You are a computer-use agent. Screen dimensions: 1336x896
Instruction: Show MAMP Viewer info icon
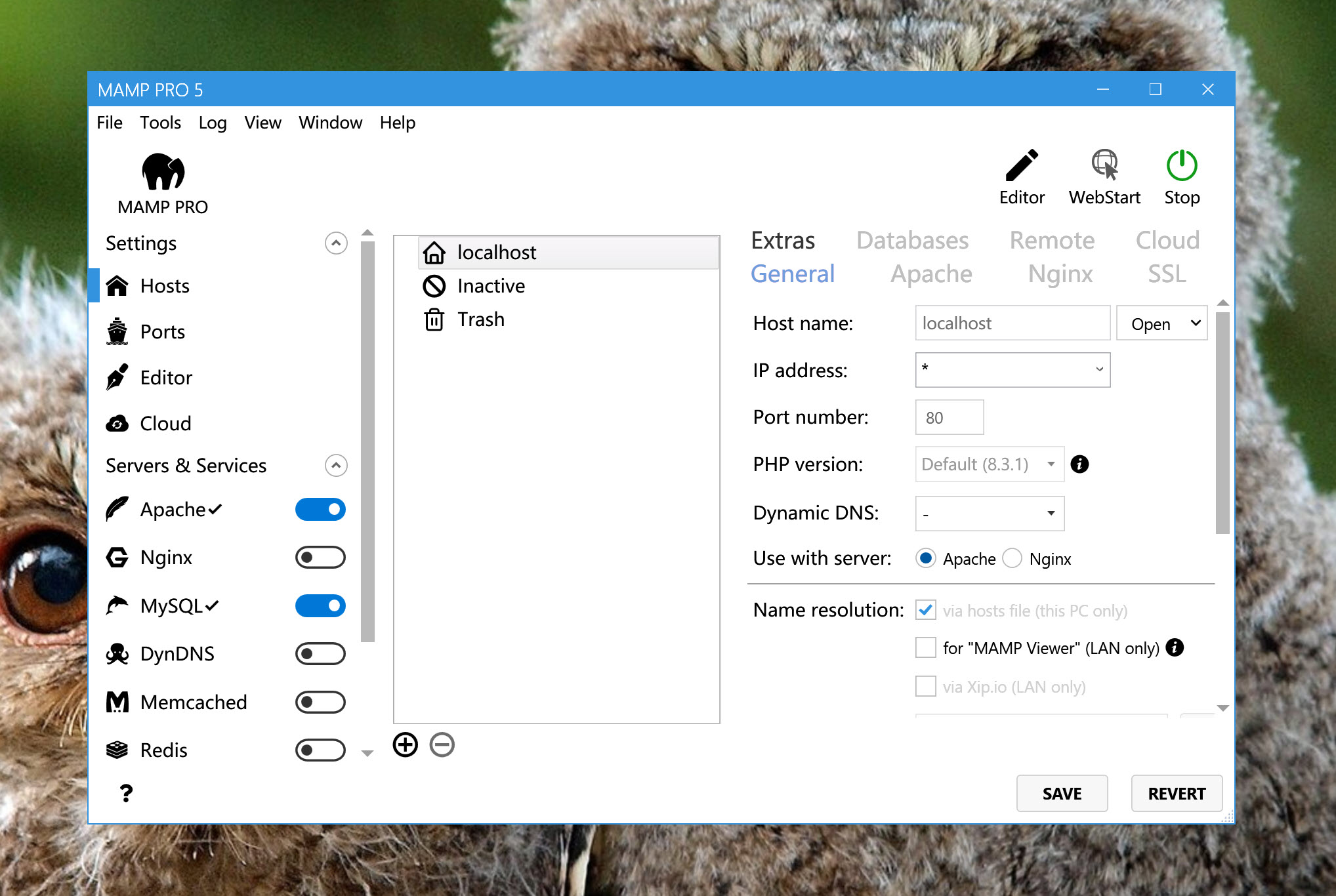click(x=1175, y=648)
